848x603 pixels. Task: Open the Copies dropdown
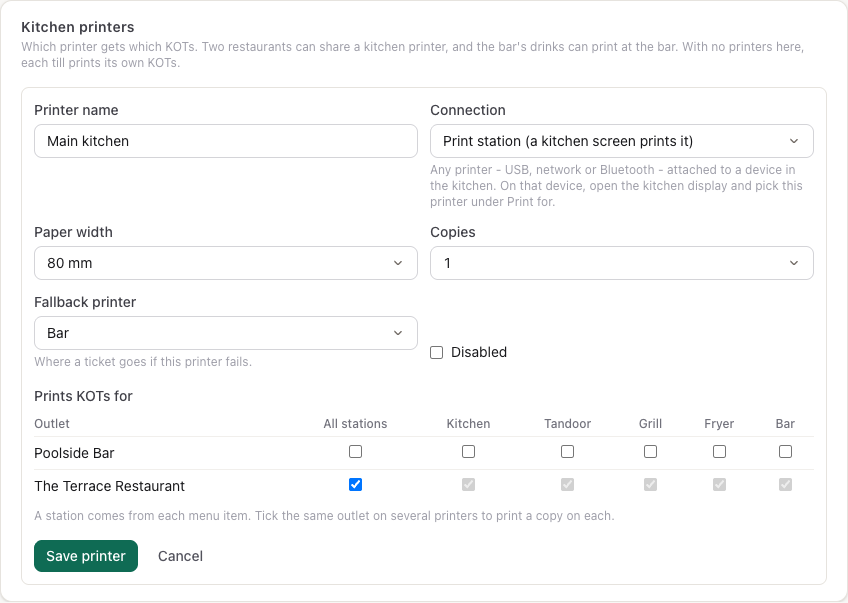[x=621, y=263]
